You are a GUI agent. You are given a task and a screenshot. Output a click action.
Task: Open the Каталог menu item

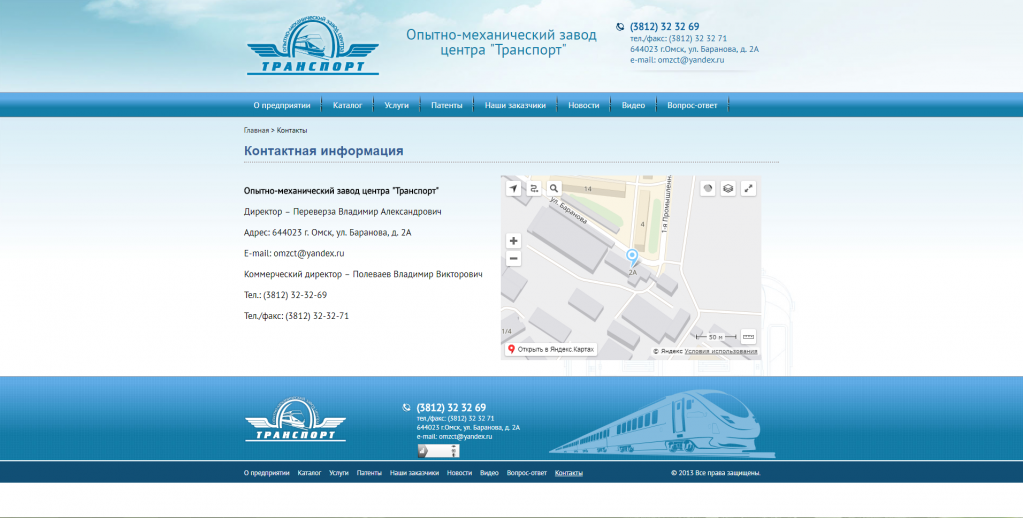coord(347,105)
